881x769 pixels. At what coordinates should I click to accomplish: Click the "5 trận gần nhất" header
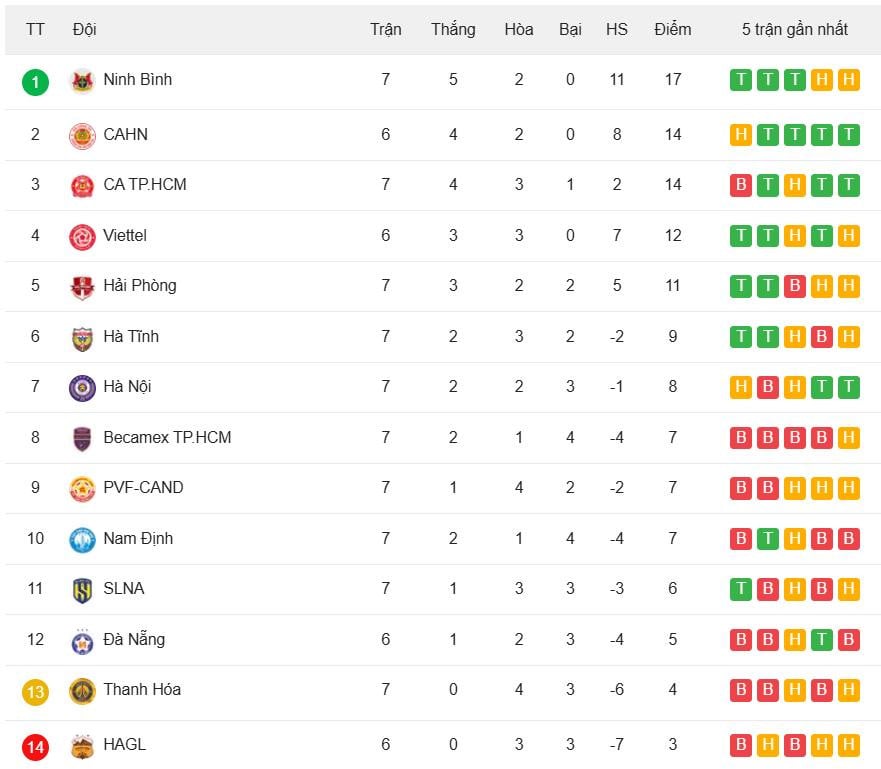[794, 29]
